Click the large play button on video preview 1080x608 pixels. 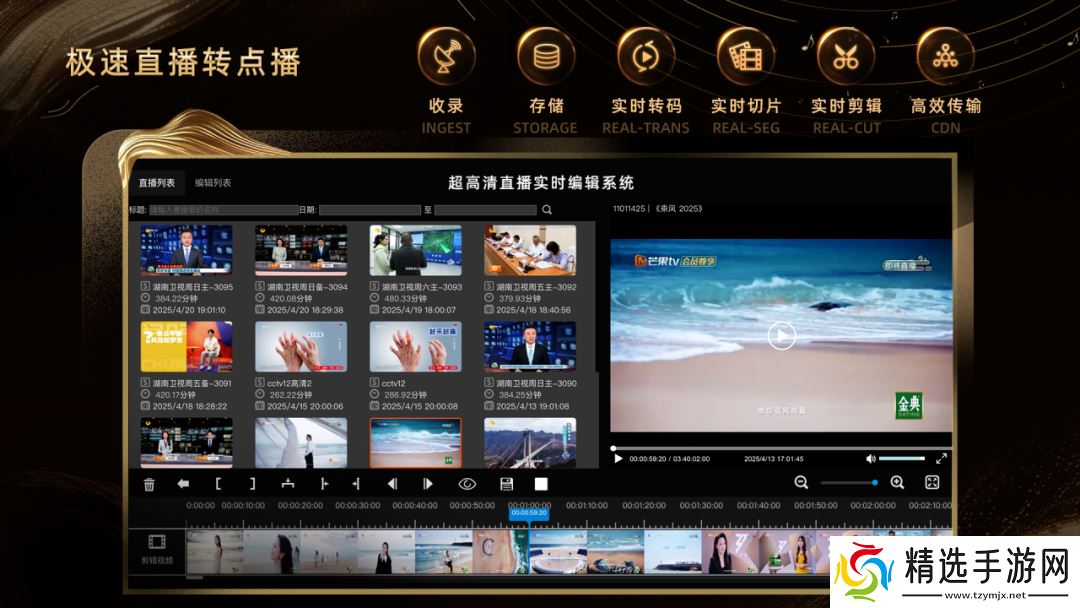pyautogui.click(x=781, y=337)
